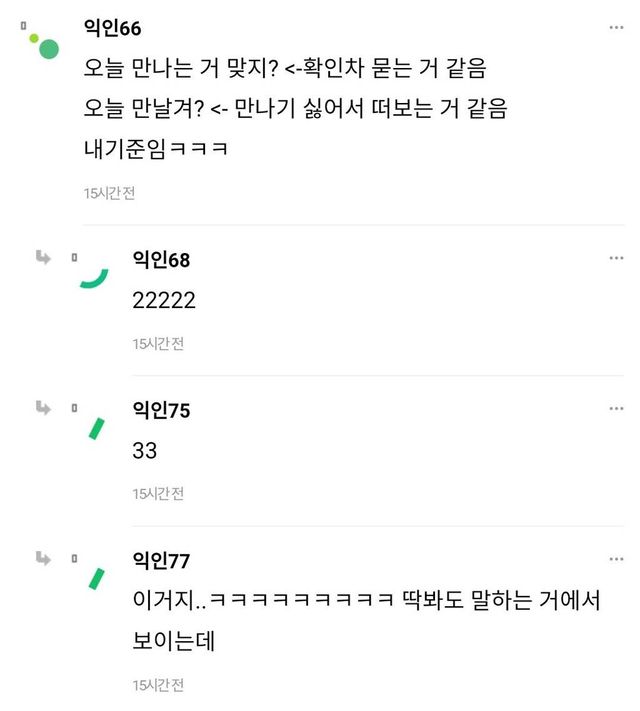Click the 15시간전 timestamp under 익인66's comment
The height and width of the screenshot is (711, 640).
pos(109,194)
